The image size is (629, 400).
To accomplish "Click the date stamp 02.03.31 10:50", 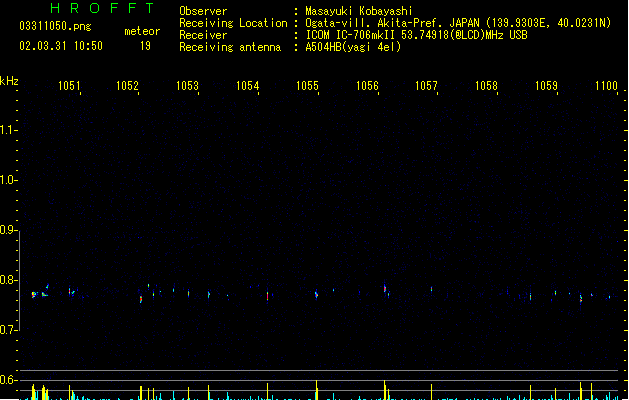I will coord(61,46).
